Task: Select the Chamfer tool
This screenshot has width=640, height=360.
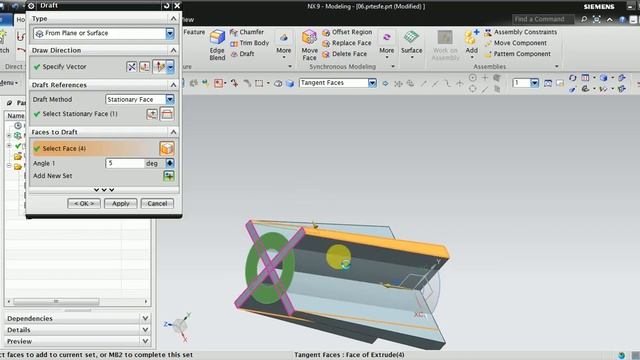Action: (x=247, y=32)
